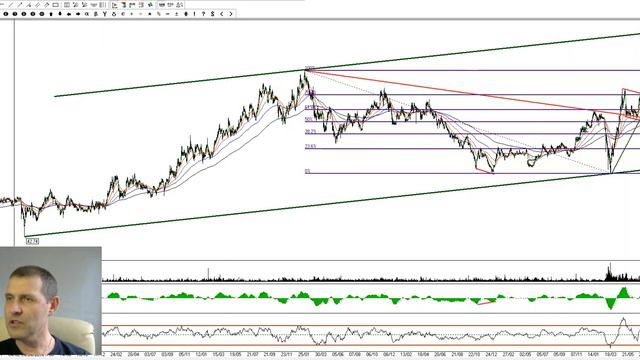Click the dollar sign symbol icon

pos(212,14)
